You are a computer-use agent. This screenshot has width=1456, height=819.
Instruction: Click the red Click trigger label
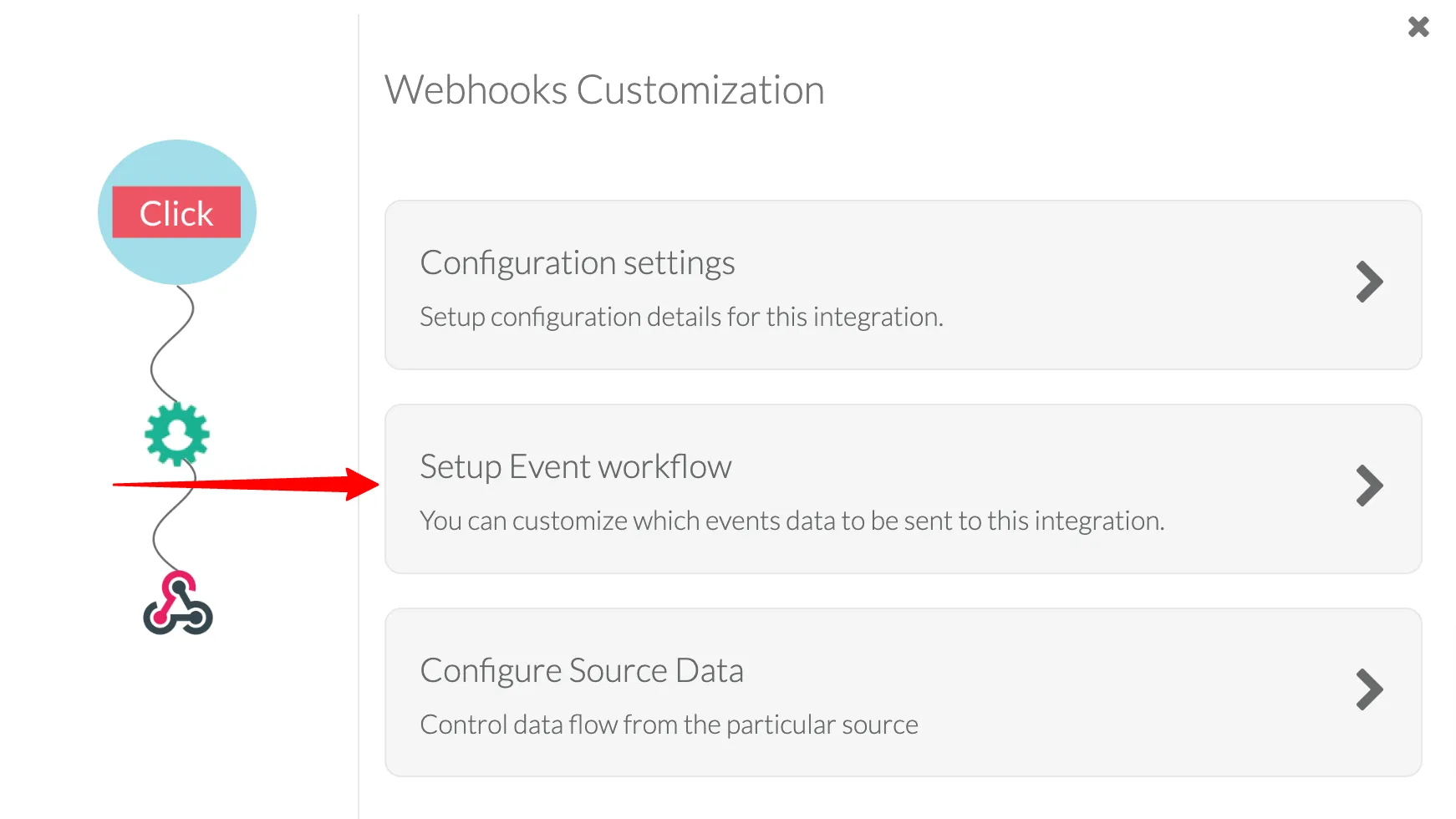click(176, 212)
